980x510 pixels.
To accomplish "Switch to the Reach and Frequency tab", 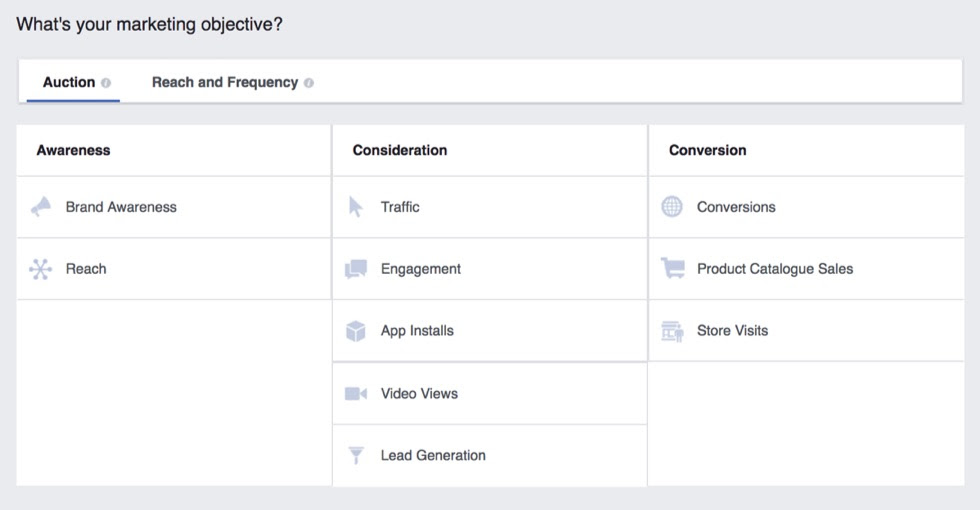I will 232,82.
